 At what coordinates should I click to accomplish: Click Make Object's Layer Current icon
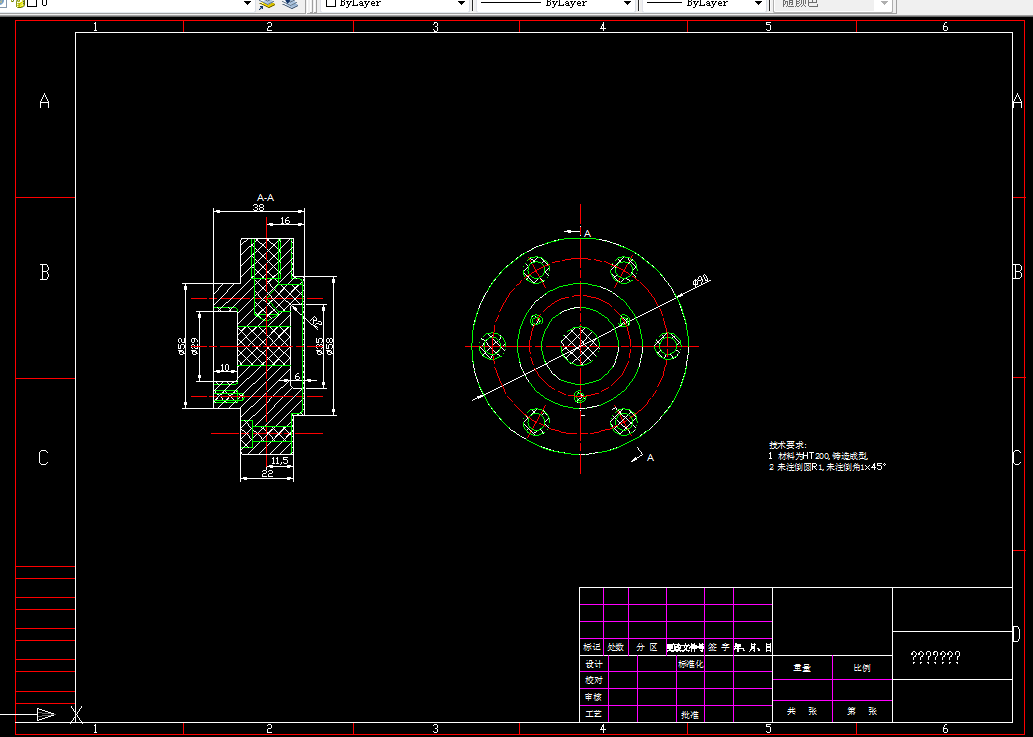[x=266, y=4]
